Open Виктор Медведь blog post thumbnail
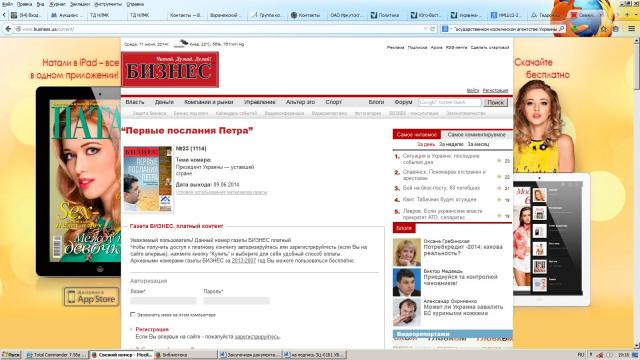640x360 pixels. pyautogui.click(x=407, y=282)
